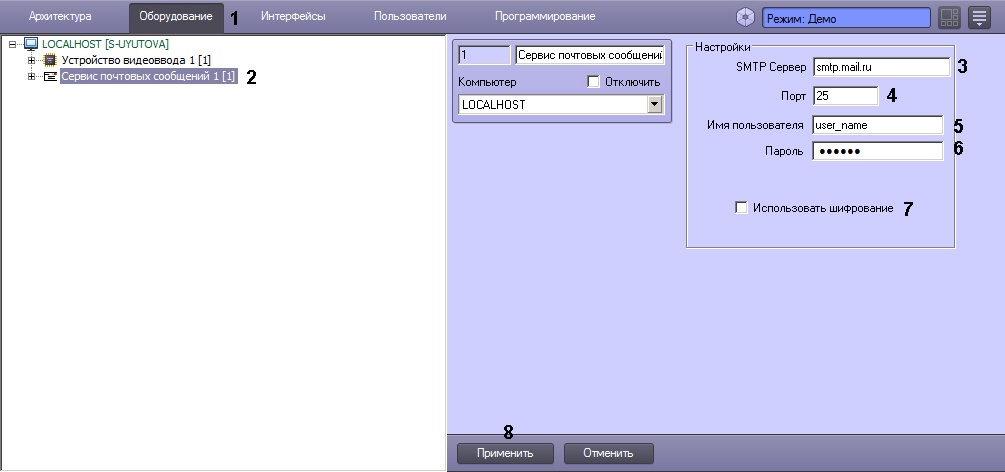The height and width of the screenshot is (472, 1005).
Task: Collapse the LOCALHOST tree node
Action: [x=12, y=44]
